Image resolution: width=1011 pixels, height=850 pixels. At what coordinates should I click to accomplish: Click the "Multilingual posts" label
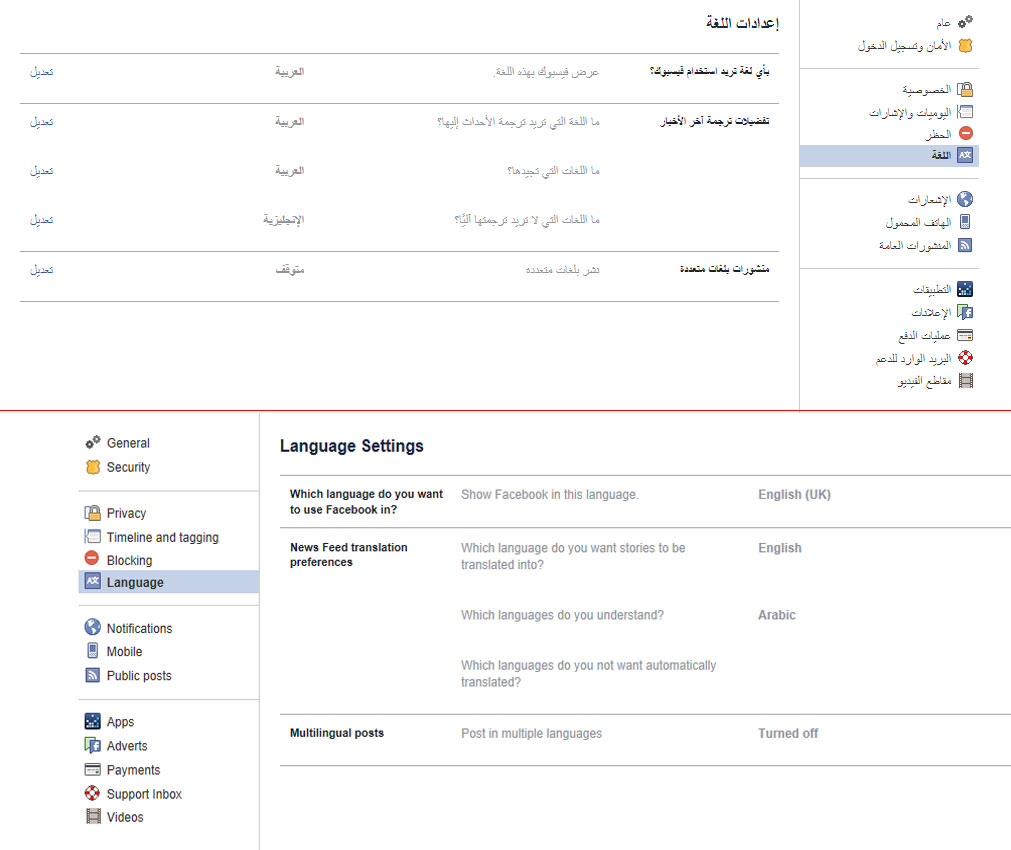[337, 733]
